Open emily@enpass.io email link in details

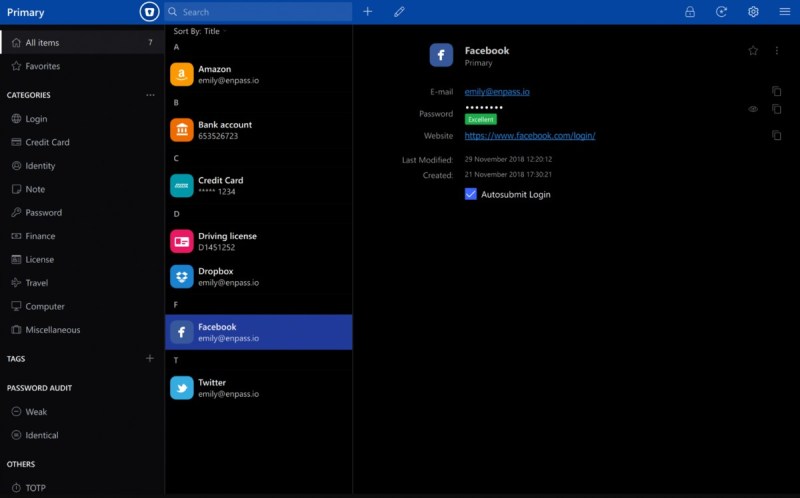[497, 92]
